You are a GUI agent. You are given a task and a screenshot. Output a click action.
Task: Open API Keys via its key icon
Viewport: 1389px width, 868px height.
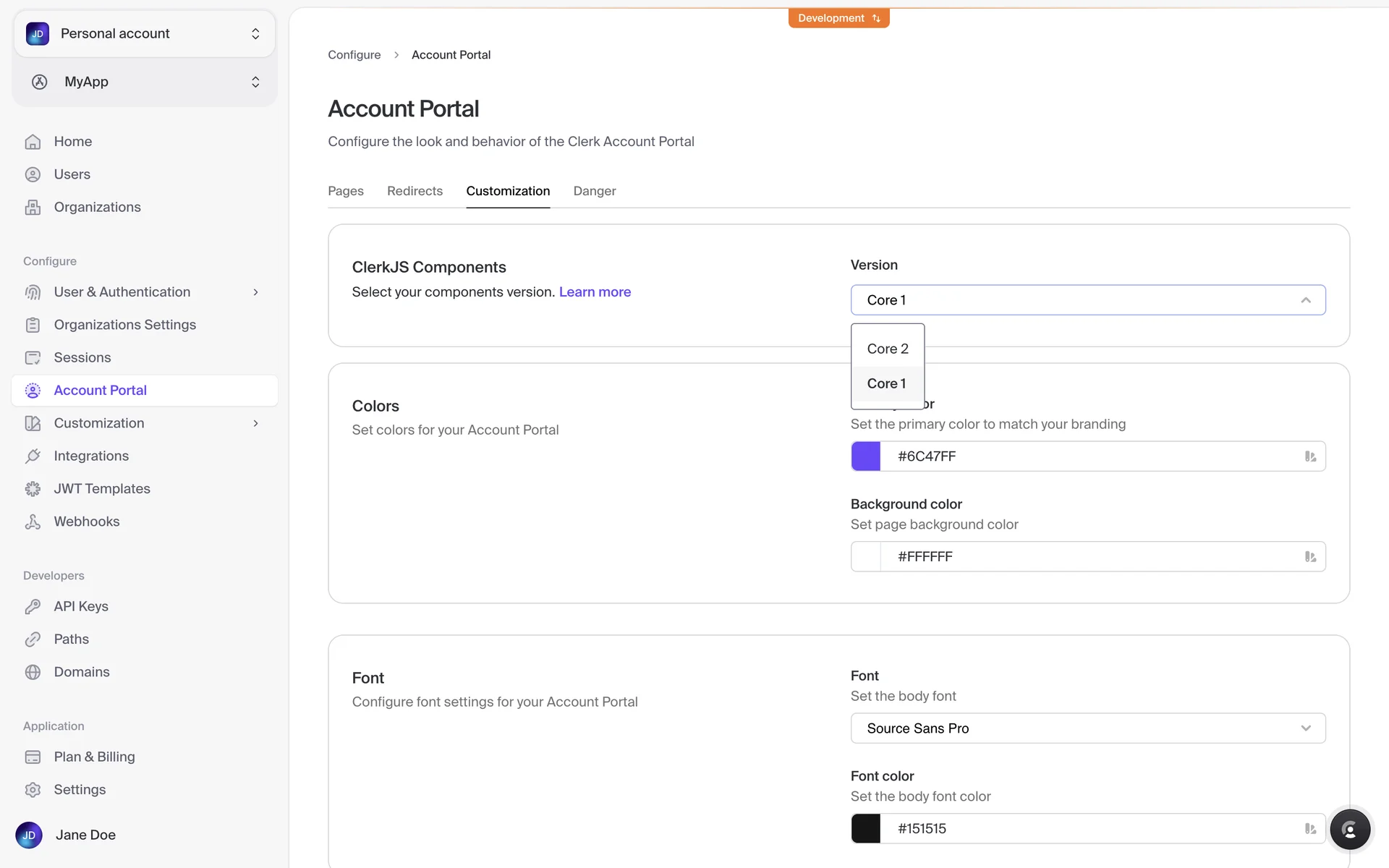pyautogui.click(x=33, y=606)
